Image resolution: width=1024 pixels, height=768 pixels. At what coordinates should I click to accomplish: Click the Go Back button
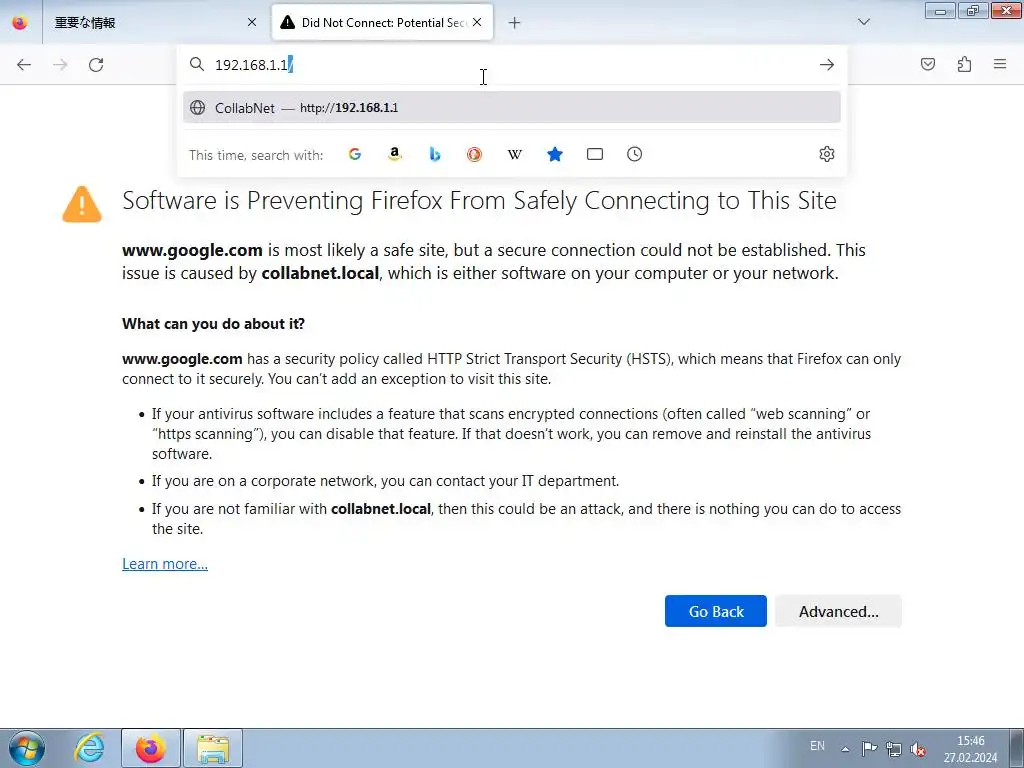(x=716, y=611)
